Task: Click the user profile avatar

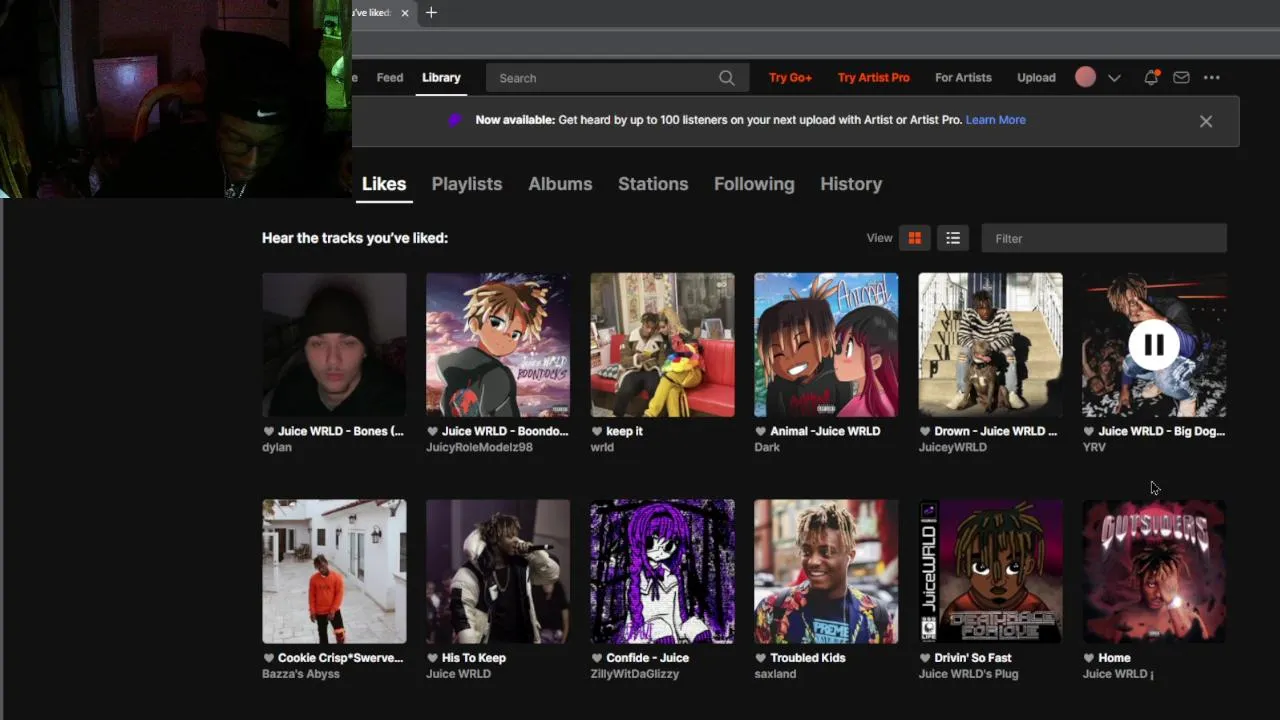Action: pyautogui.click(x=1085, y=77)
